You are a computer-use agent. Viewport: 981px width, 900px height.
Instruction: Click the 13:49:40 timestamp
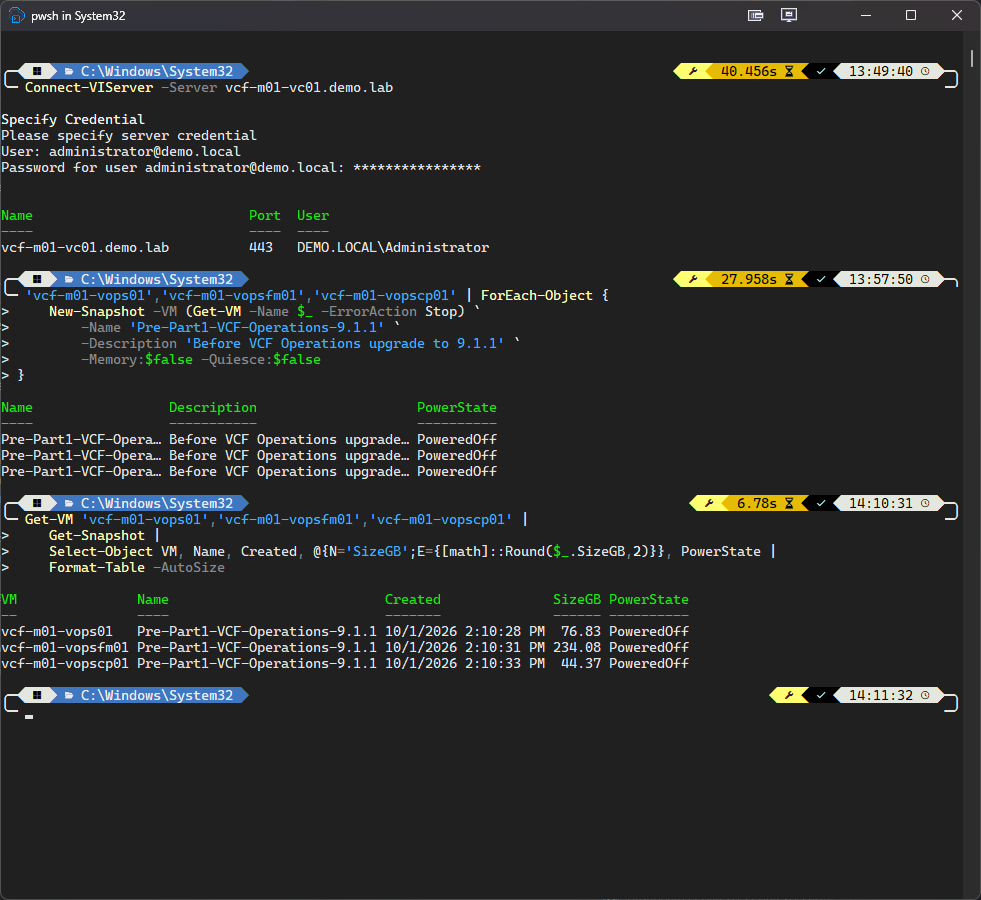point(880,71)
